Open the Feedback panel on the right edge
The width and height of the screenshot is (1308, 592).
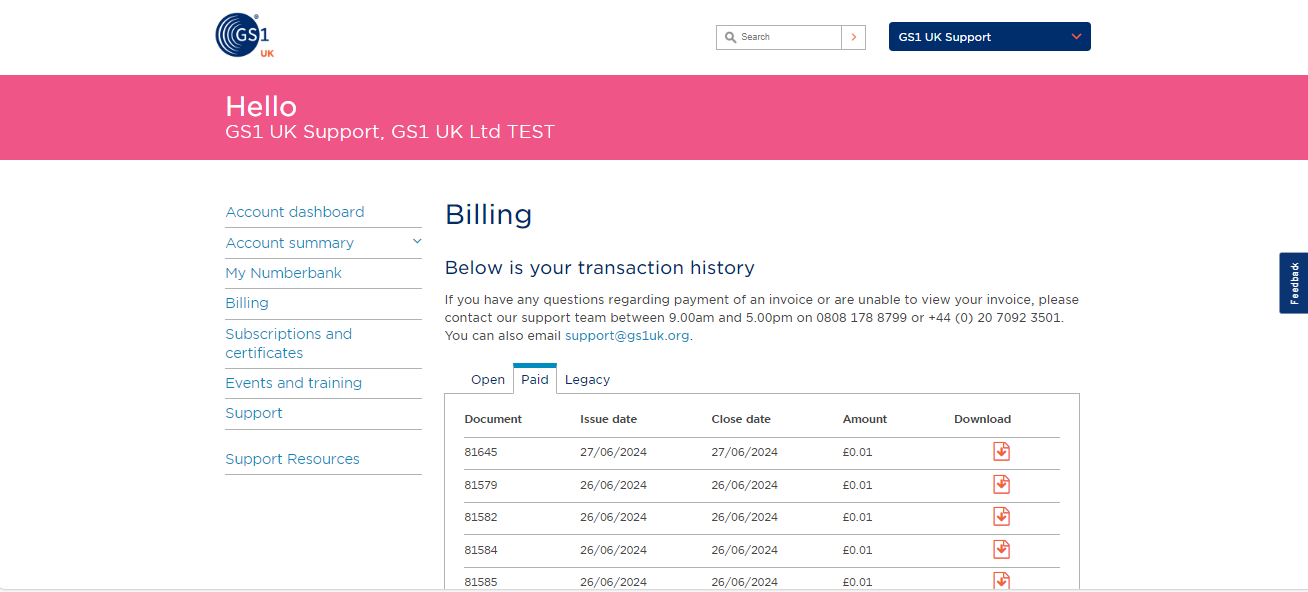[1295, 283]
